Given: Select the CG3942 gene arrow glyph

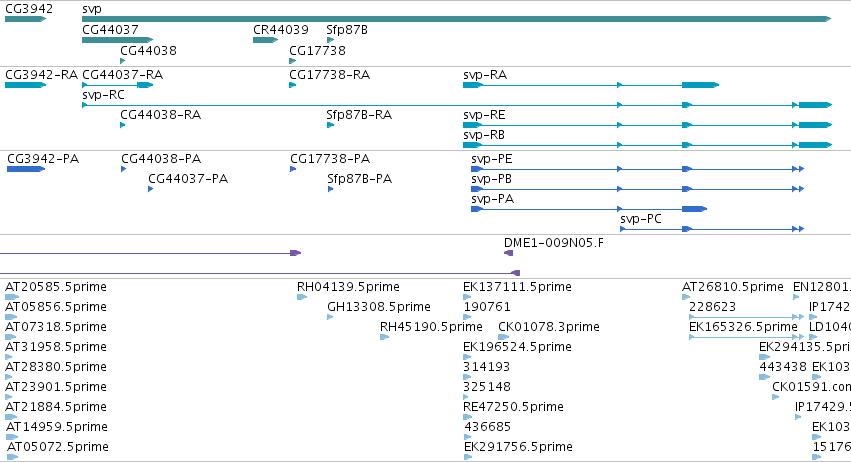Looking at the screenshot, I should 26,19.
